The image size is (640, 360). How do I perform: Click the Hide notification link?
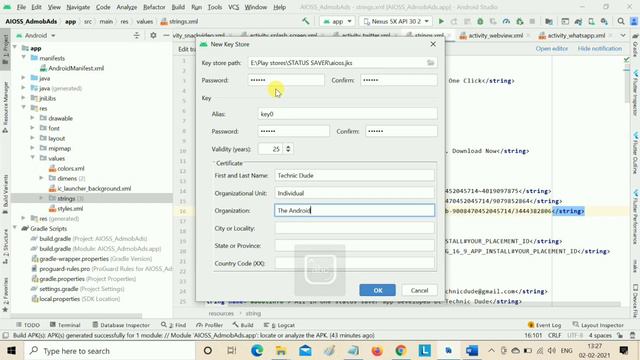click(x=600, y=49)
